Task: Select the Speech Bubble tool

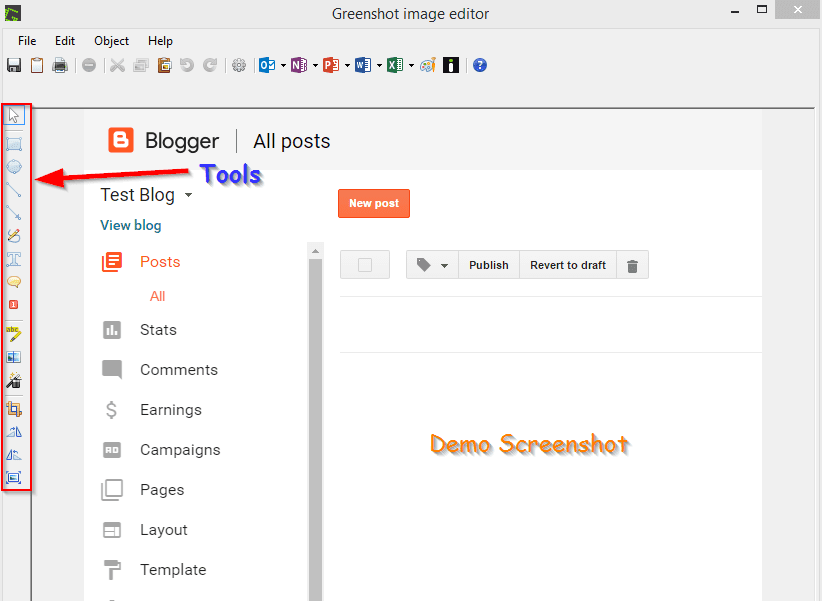Action: coord(14,282)
